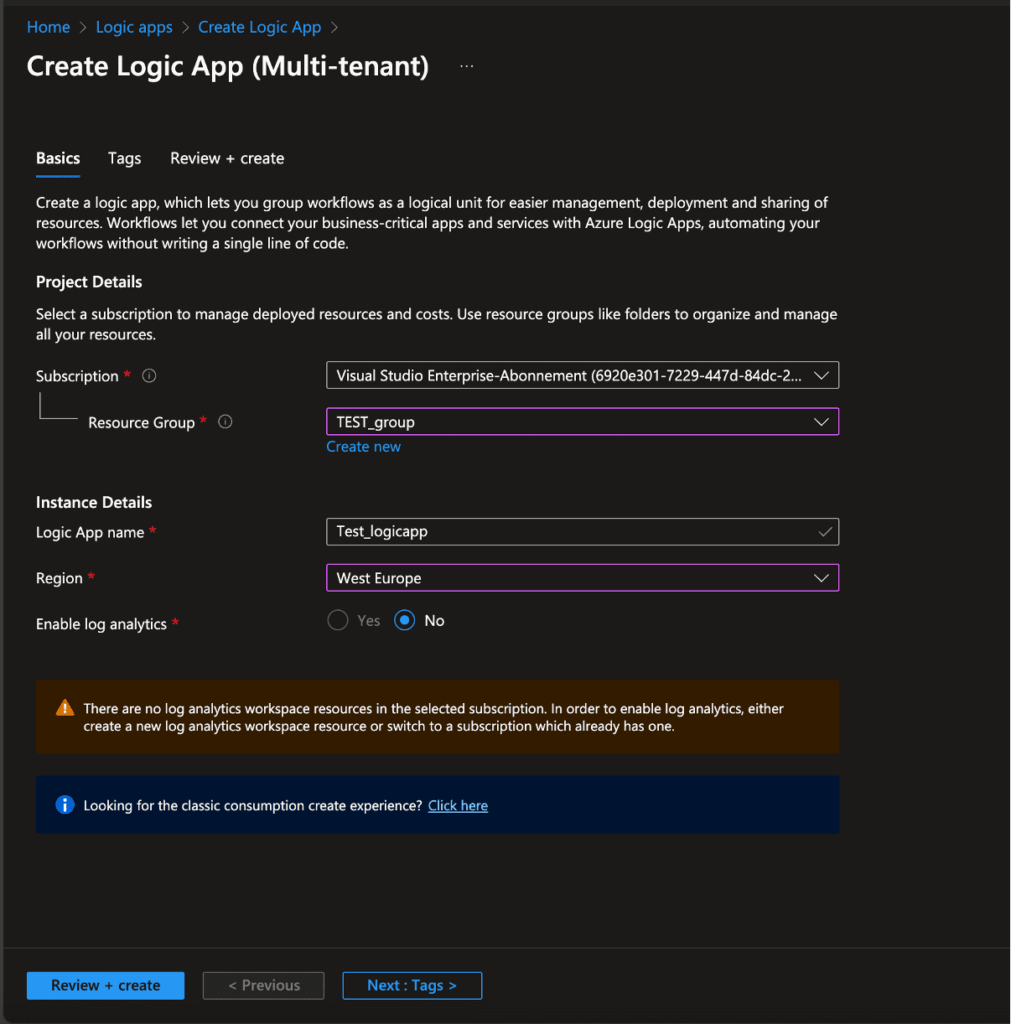Click the blue info icon in the consumption banner
1011x1024 pixels.
click(65, 804)
